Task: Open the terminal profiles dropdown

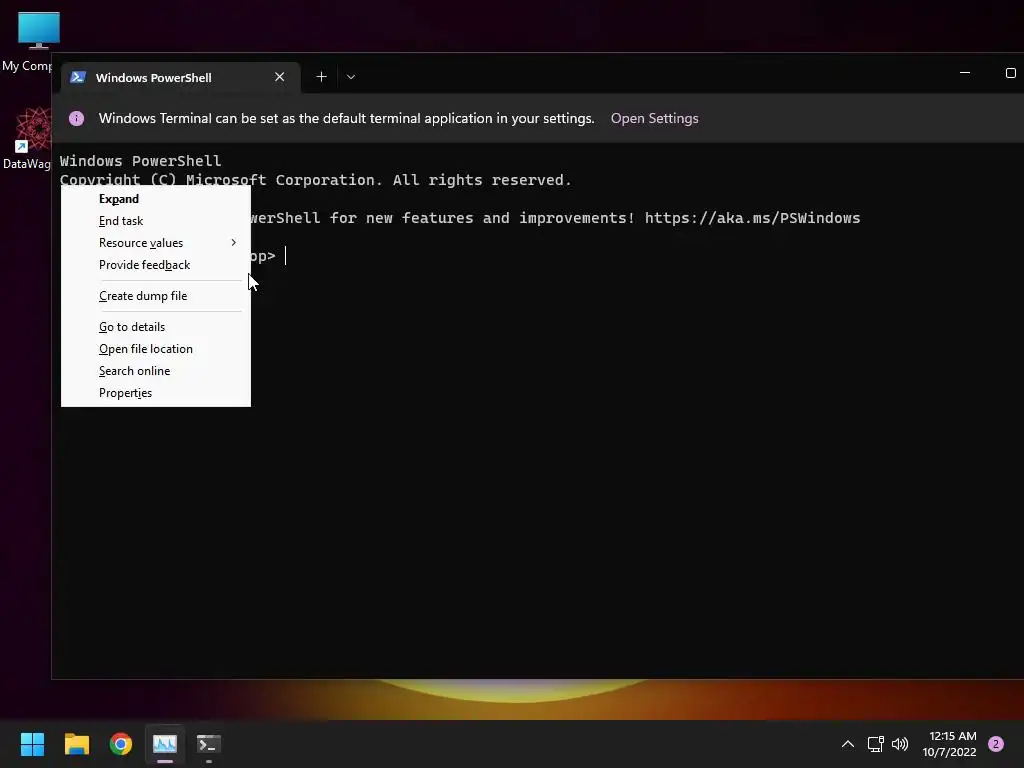Action: [351, 77]
